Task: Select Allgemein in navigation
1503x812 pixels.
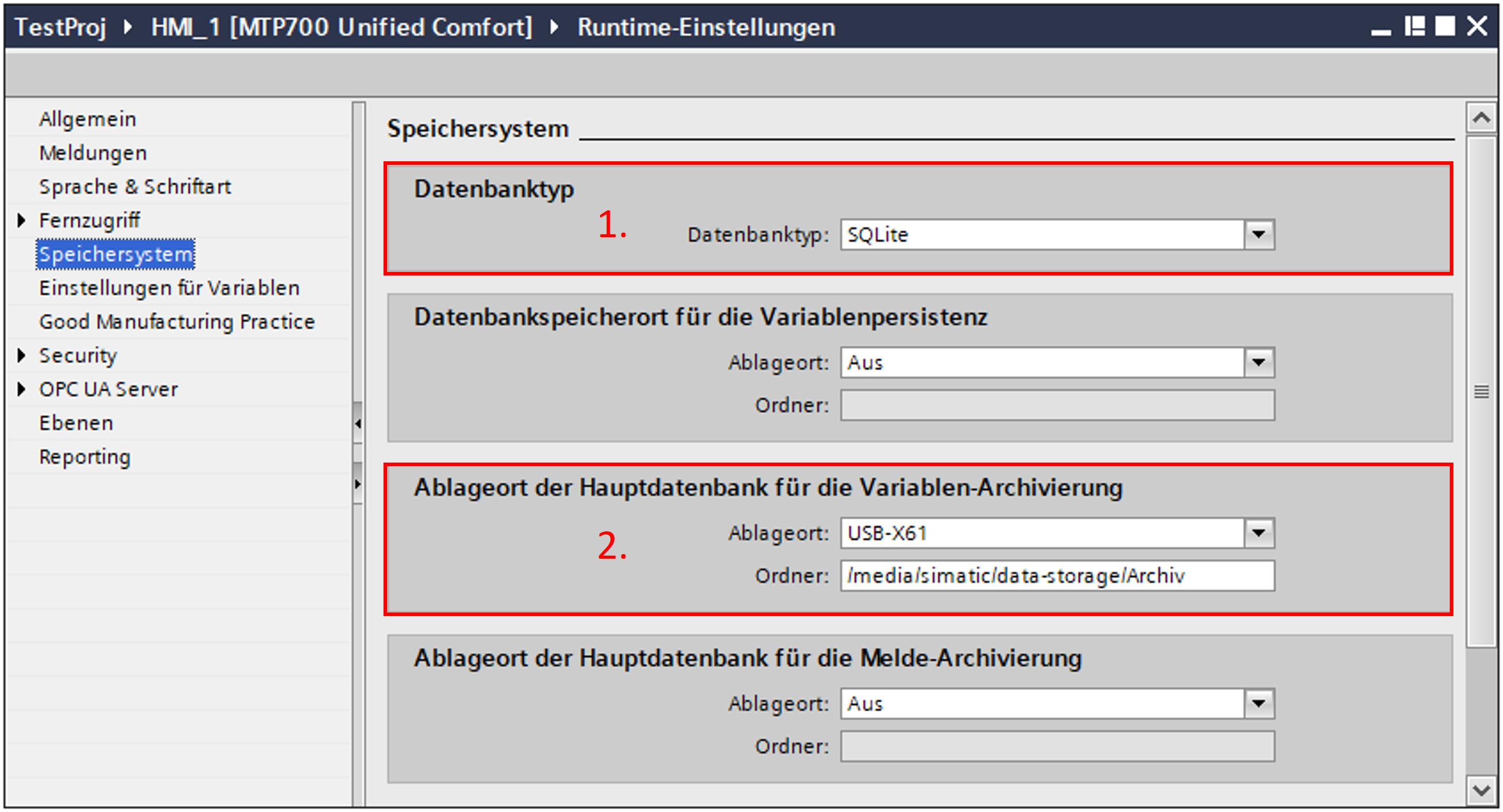Action: 87,119
